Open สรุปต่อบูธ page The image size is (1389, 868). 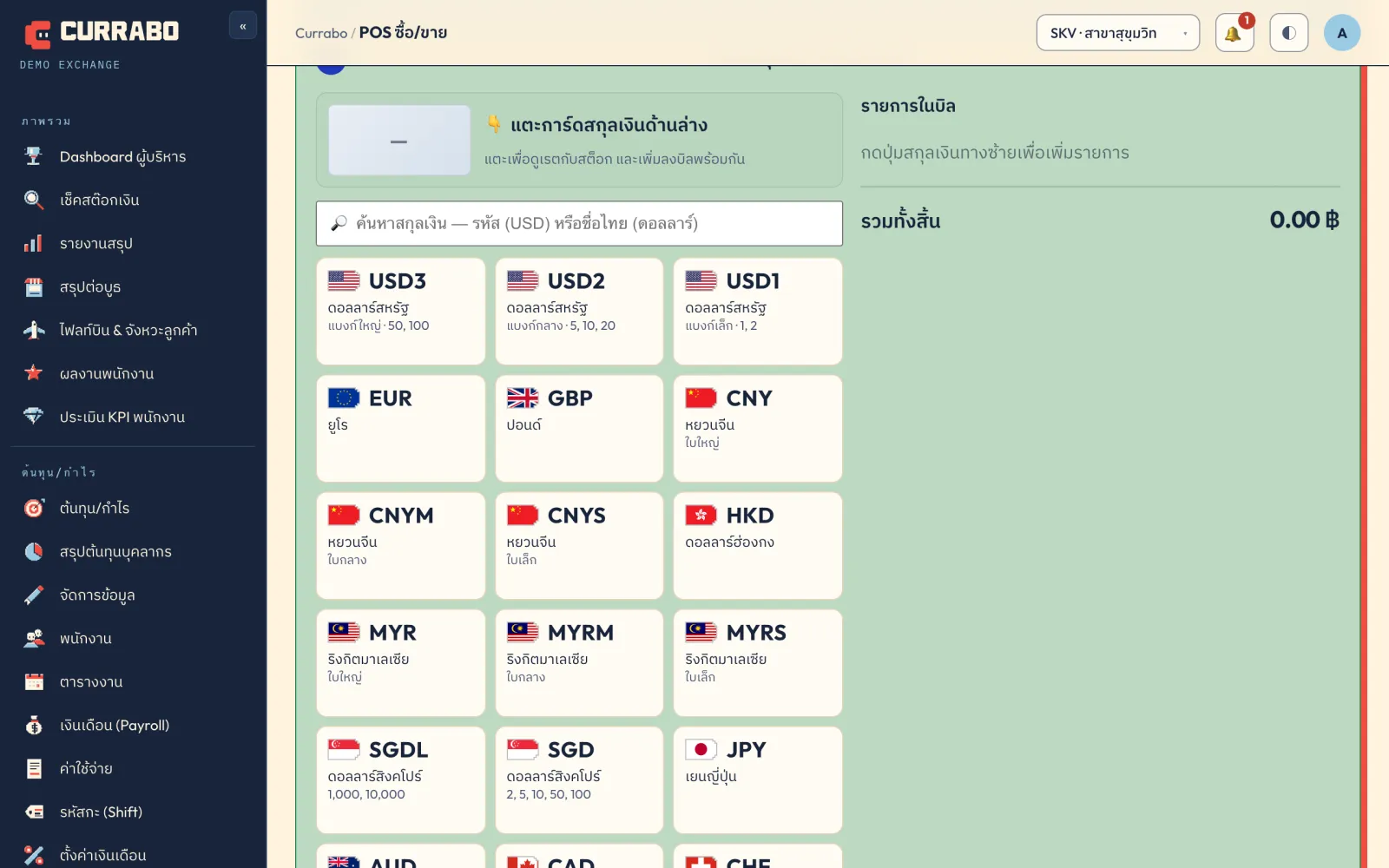(134, 287)
